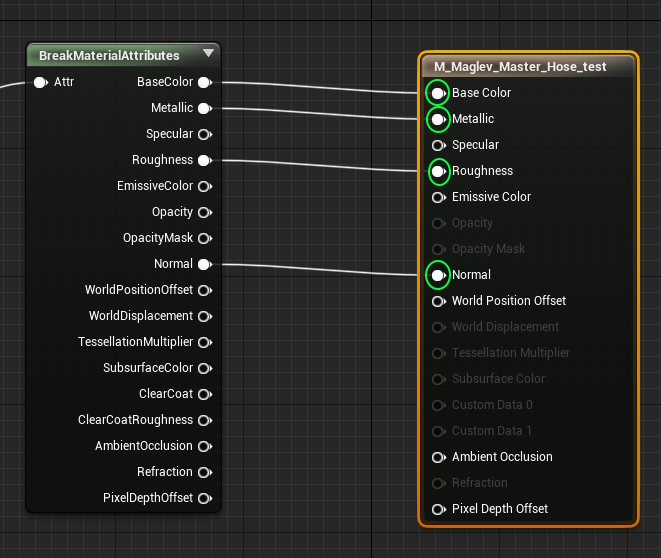Click the Emissive Color input pin
The width and height of the screenshot is (661, 558).
[x=437, y=197]
